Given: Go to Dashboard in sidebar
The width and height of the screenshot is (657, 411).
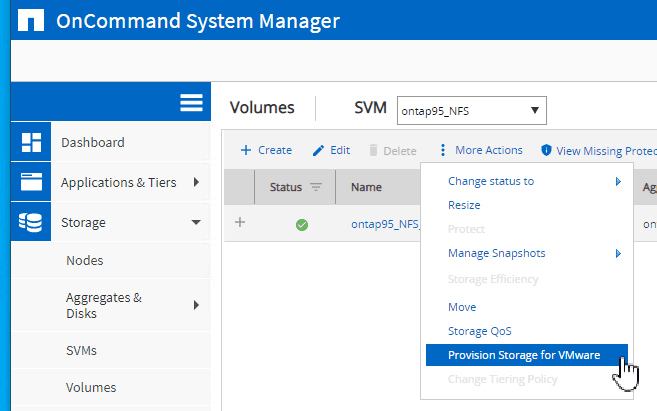Looking at the screenshot, I should (x=93, y=142).
